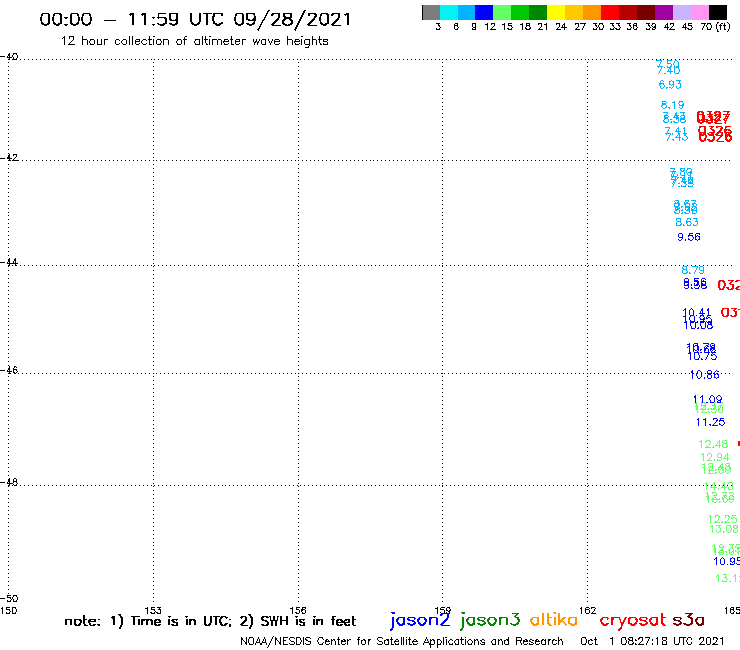The height and width of the screenshot is (650, 740).
Task: Click the medium green 18 ft swatch
Action: 520,12
